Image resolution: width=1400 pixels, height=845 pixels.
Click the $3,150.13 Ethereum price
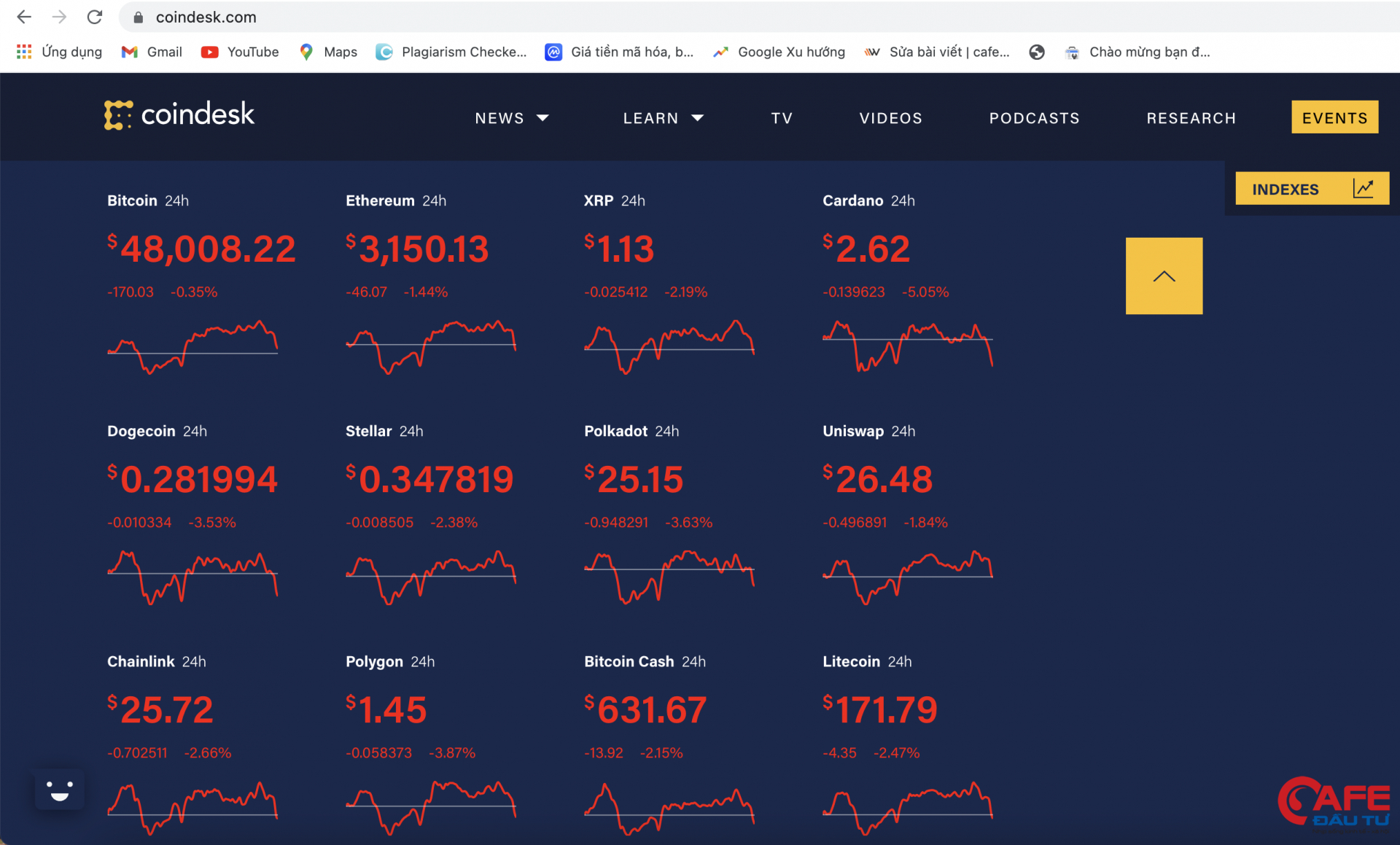coord(417,249)
